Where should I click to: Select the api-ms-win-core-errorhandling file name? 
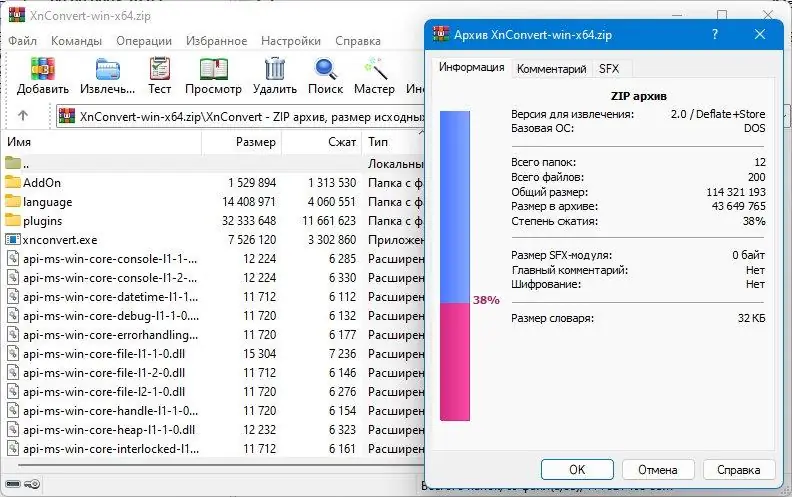point(111,335)
